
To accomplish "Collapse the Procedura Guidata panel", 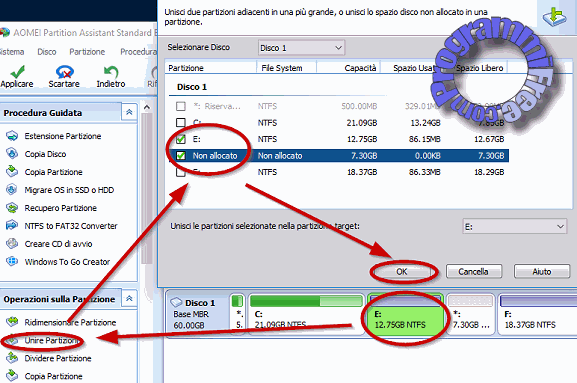I will 129,112.
